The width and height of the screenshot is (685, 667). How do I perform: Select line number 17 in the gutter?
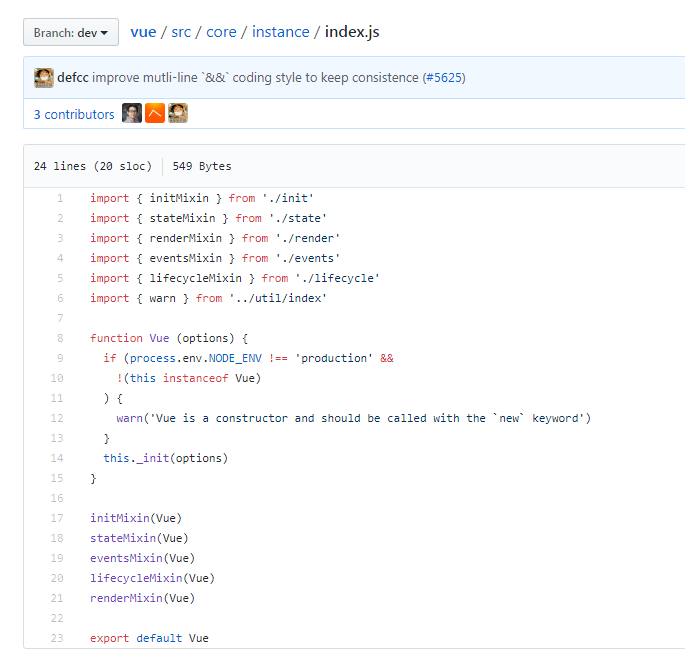click(57, 518)
